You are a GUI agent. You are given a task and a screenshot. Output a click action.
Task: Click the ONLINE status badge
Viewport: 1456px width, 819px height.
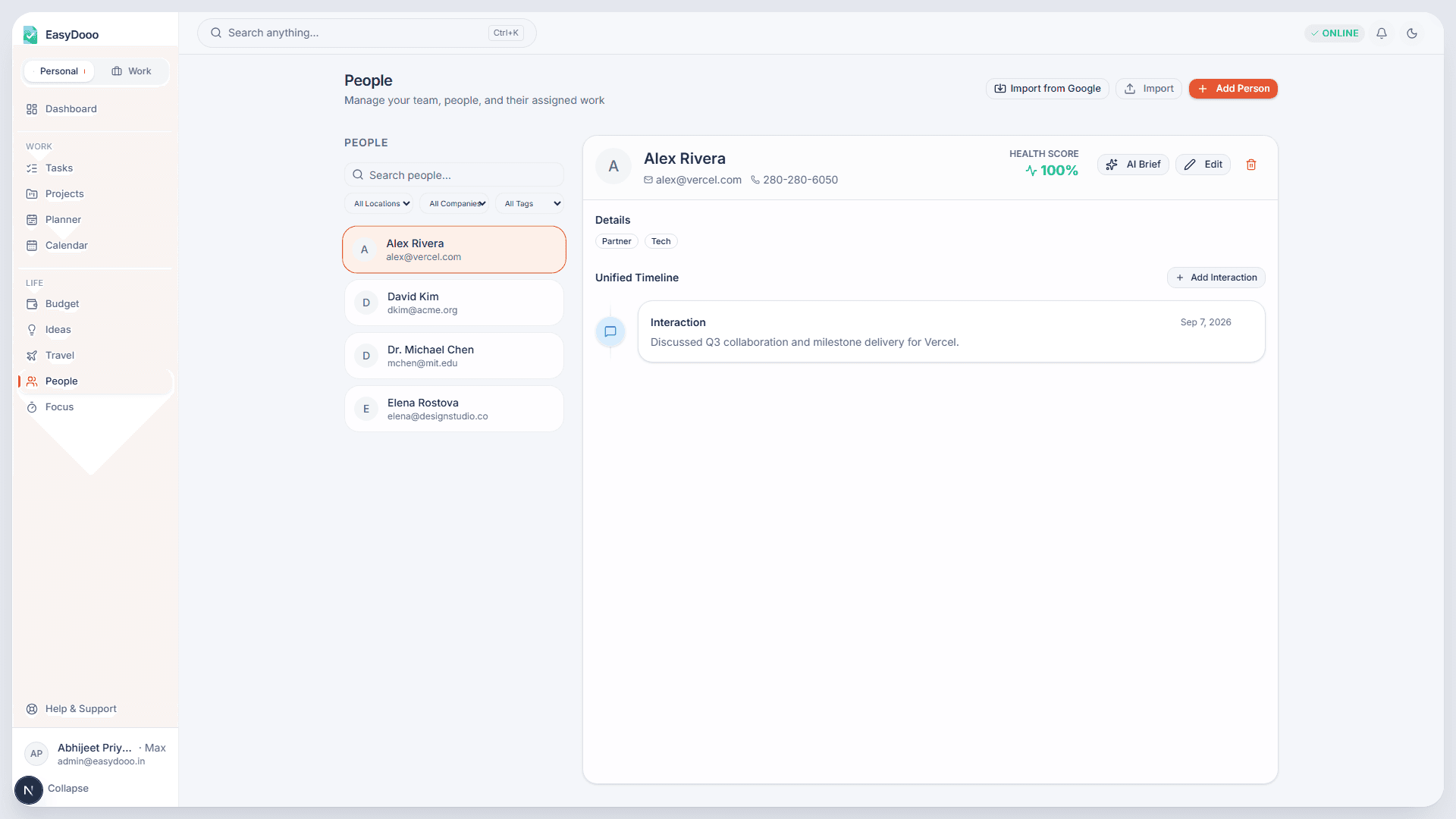pyautogui.click(x=1335, y=33)
